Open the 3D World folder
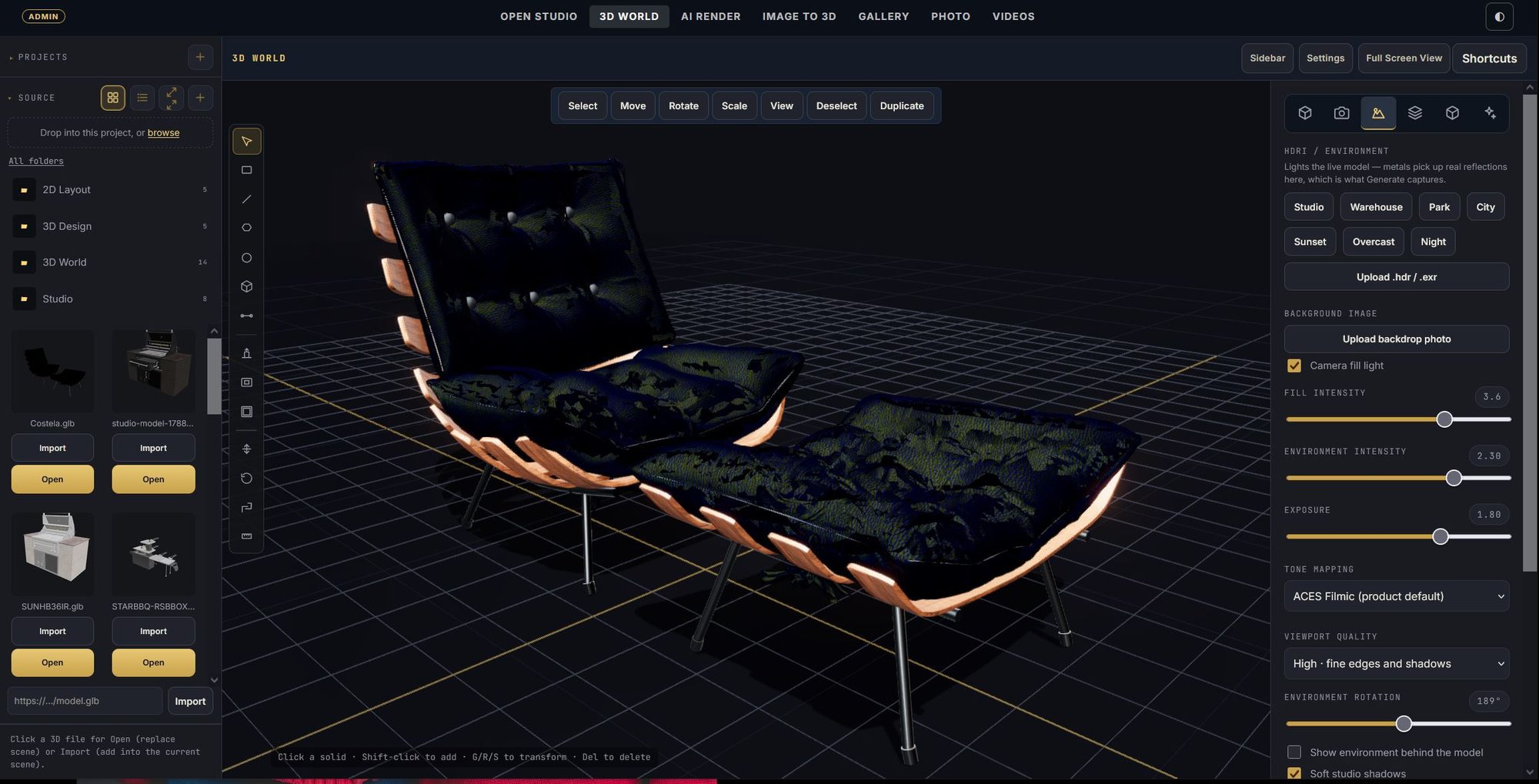 [110, 262]
